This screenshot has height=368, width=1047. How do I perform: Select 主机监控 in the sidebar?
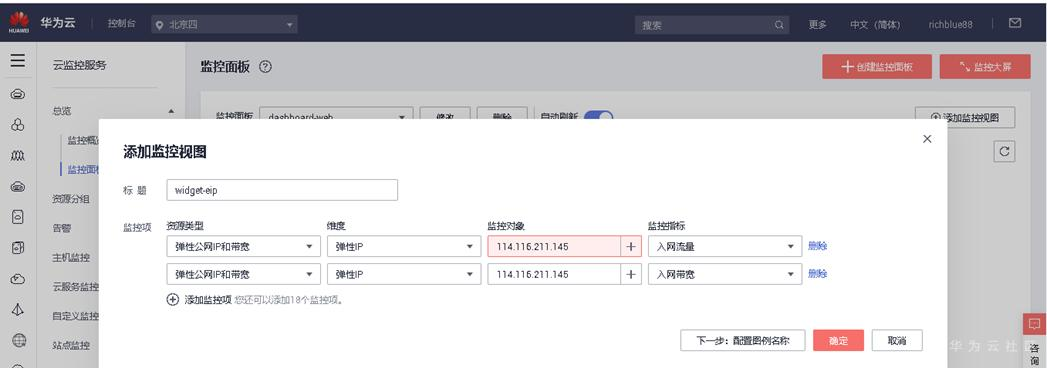click(71, 257)
